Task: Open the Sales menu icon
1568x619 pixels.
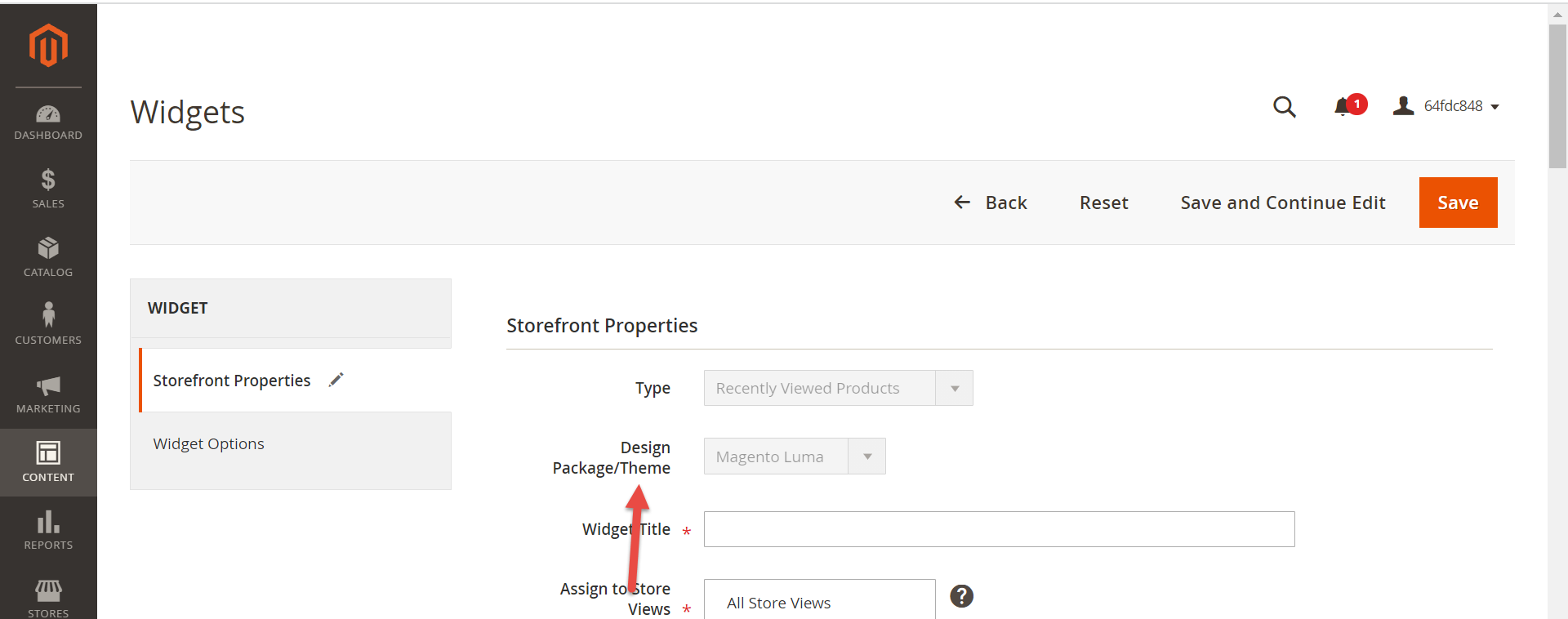Action: coord(48,180)
